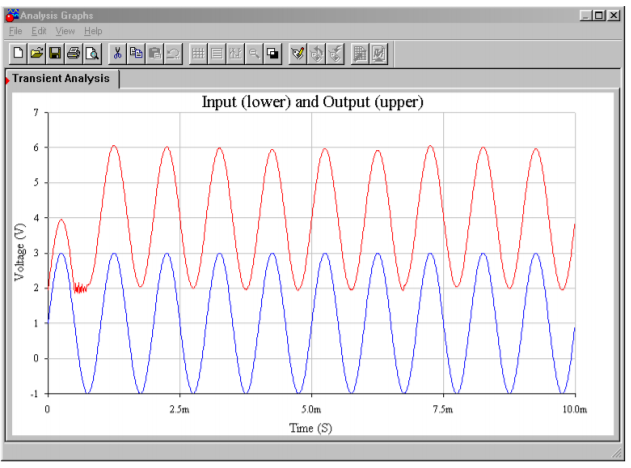Toggle the legend display toolbar button

point(217,53)
